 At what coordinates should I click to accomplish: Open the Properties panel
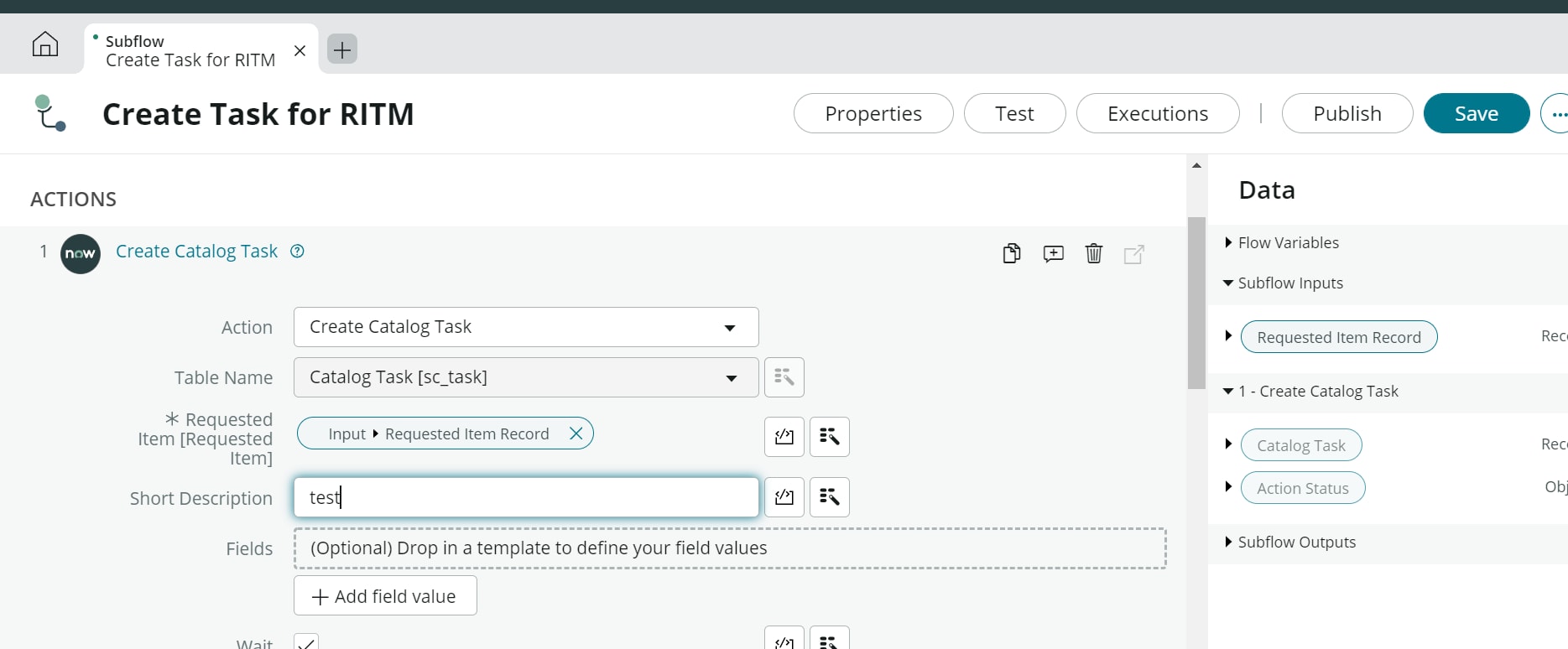(873, 113)
